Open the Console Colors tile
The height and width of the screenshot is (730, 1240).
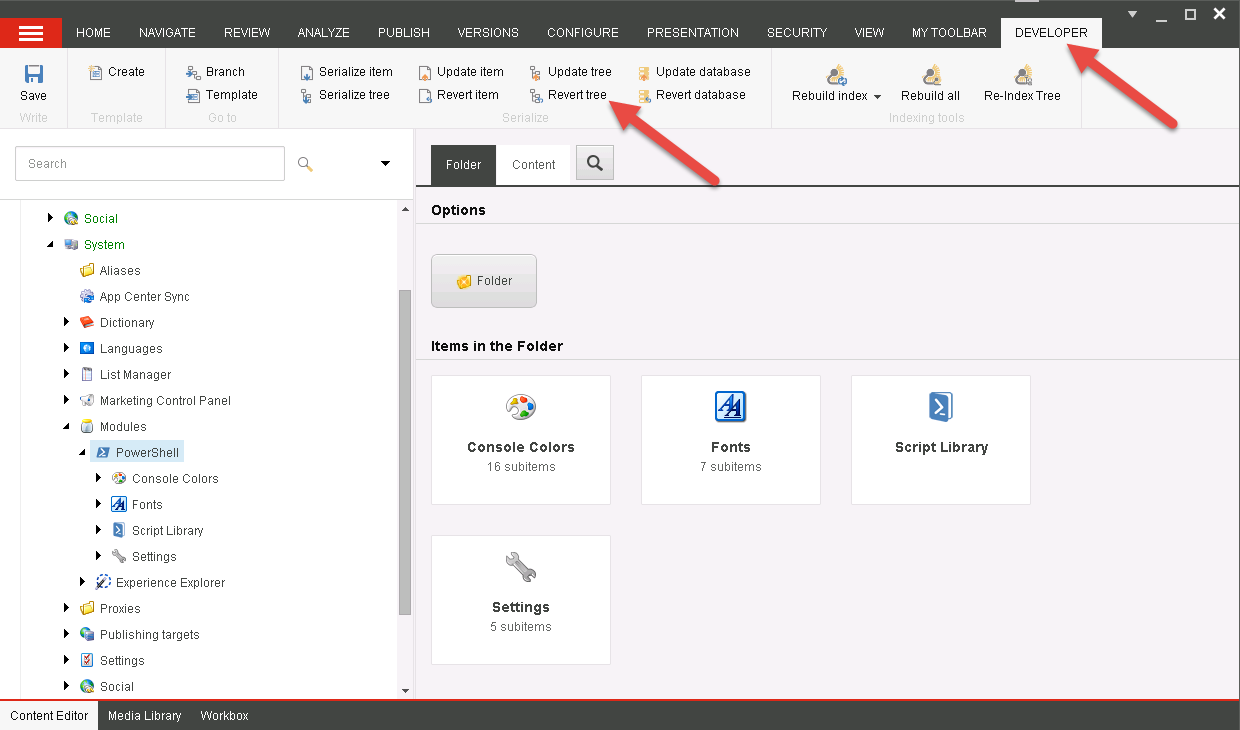coord(521,440)
